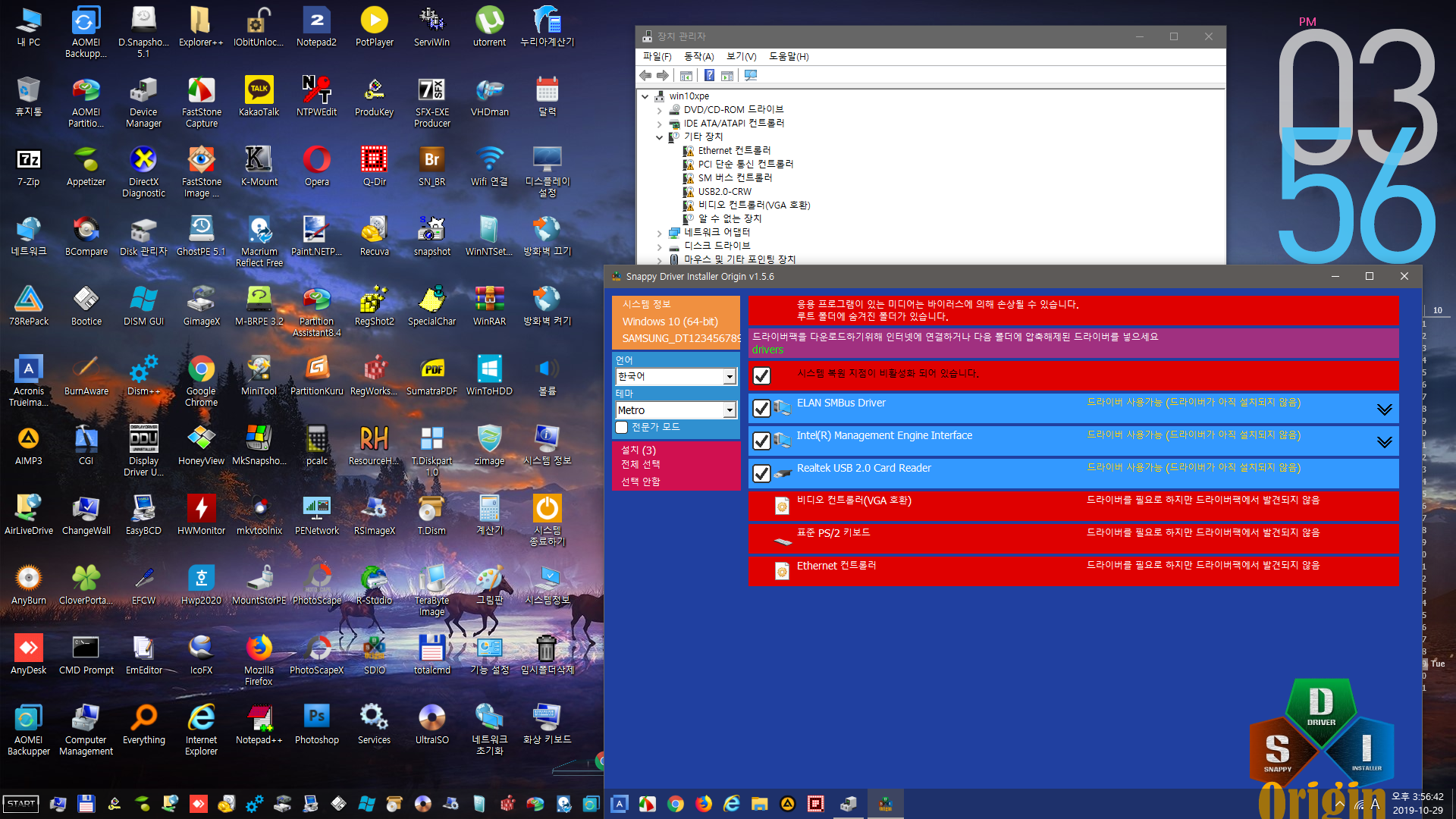Open Macrium Reflect Free icon
Viewport: 1456px width, 819px height.
tap(259, 241)
